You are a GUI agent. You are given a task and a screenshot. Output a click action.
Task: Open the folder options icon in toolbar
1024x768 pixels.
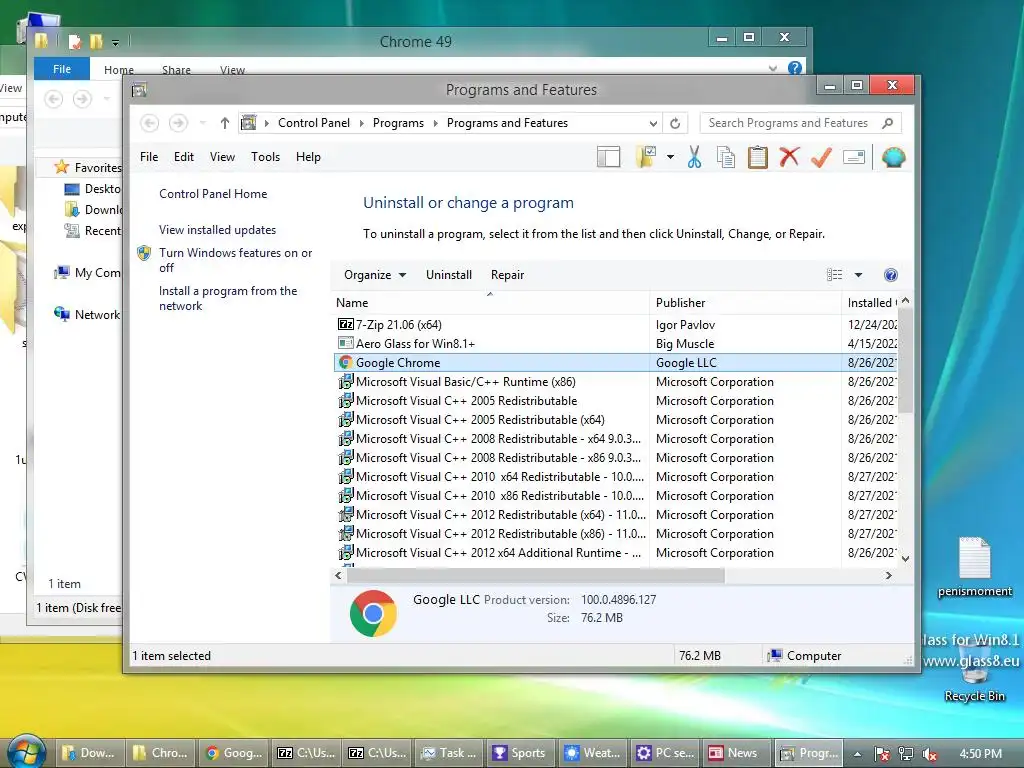click(645, 157)
